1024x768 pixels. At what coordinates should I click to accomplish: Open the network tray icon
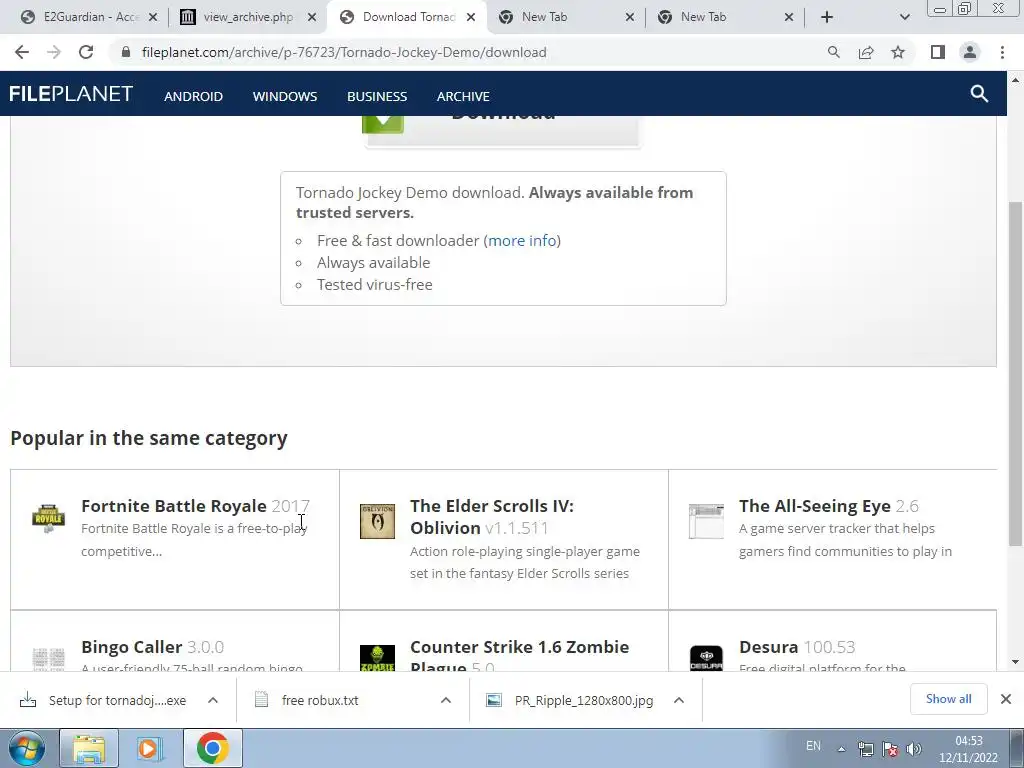point(865,749)
